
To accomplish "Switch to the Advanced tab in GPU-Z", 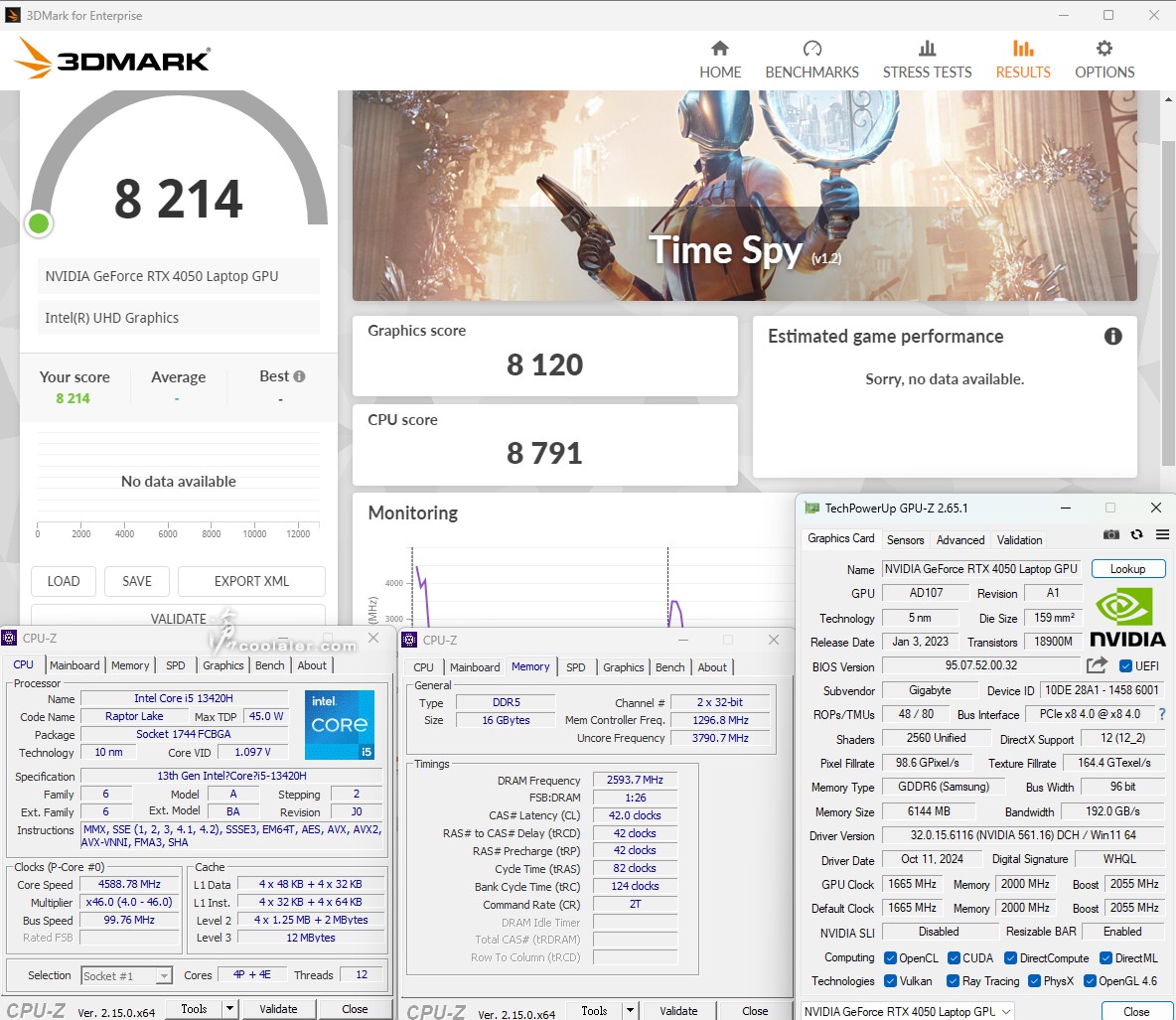I will click(x=960, y=540).
